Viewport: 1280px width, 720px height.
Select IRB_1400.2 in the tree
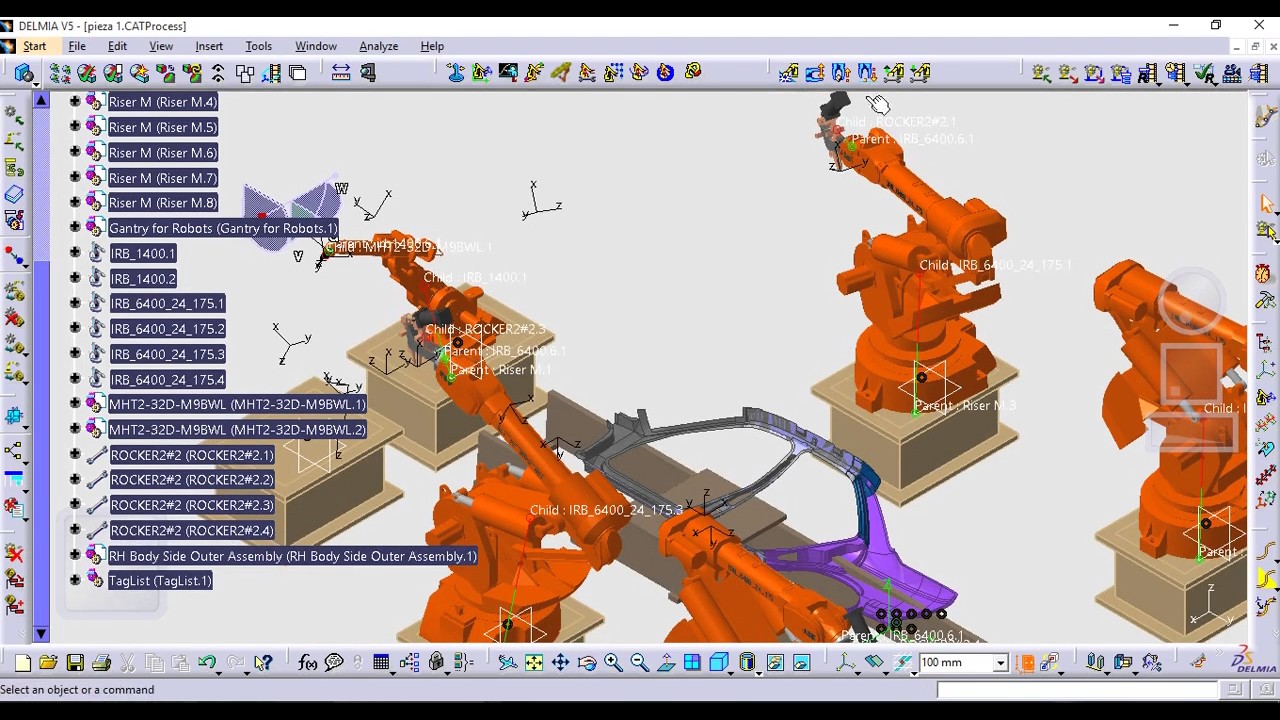point(143,279)
